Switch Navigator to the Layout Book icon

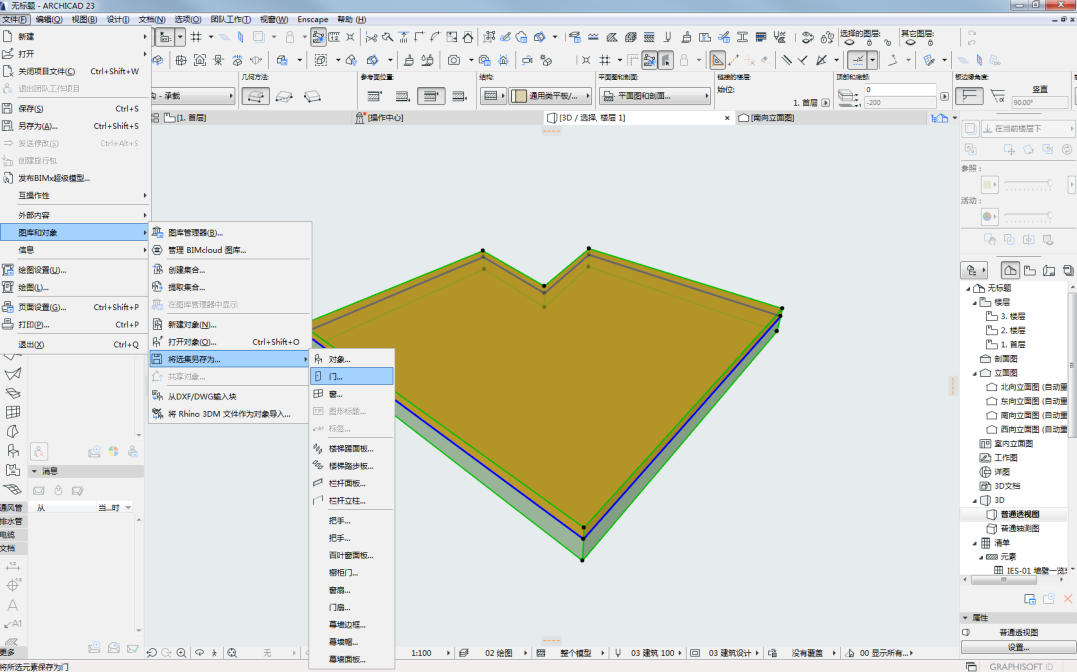(x=1049, y=270)
